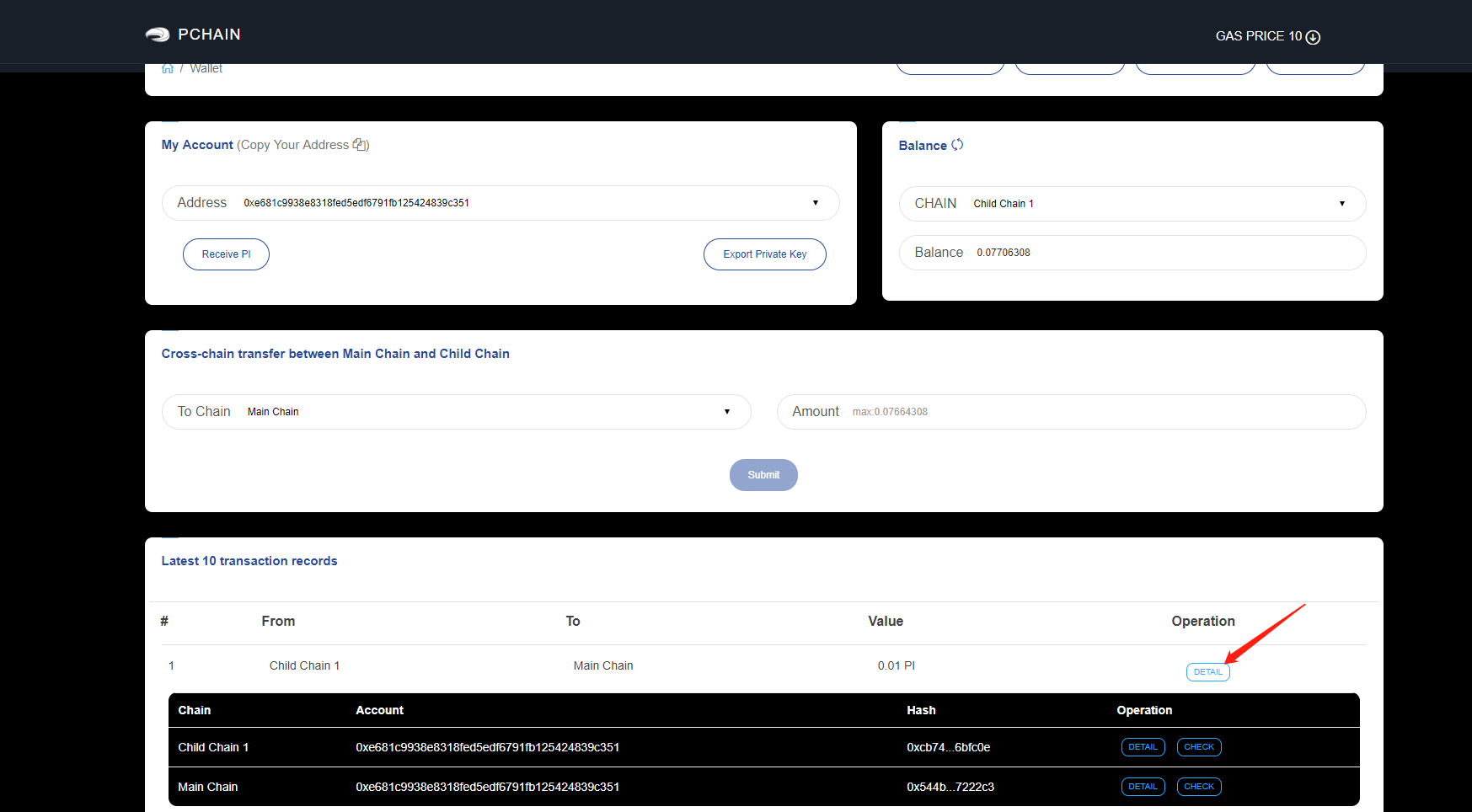
Task: Expand the Address dropdown
Action: point(814,203)
